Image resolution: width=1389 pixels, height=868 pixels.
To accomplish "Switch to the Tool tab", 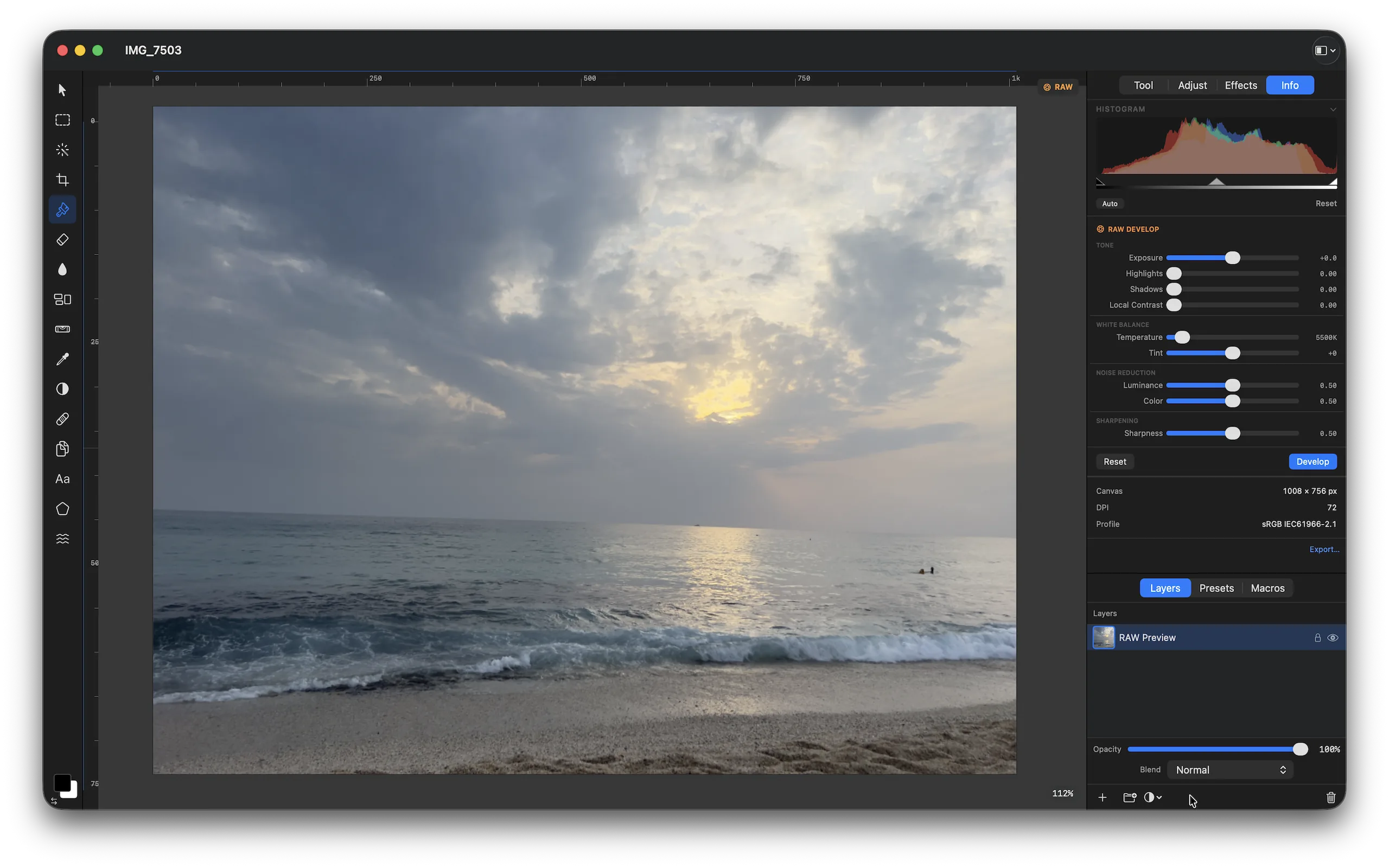I will pos(1143,85).
